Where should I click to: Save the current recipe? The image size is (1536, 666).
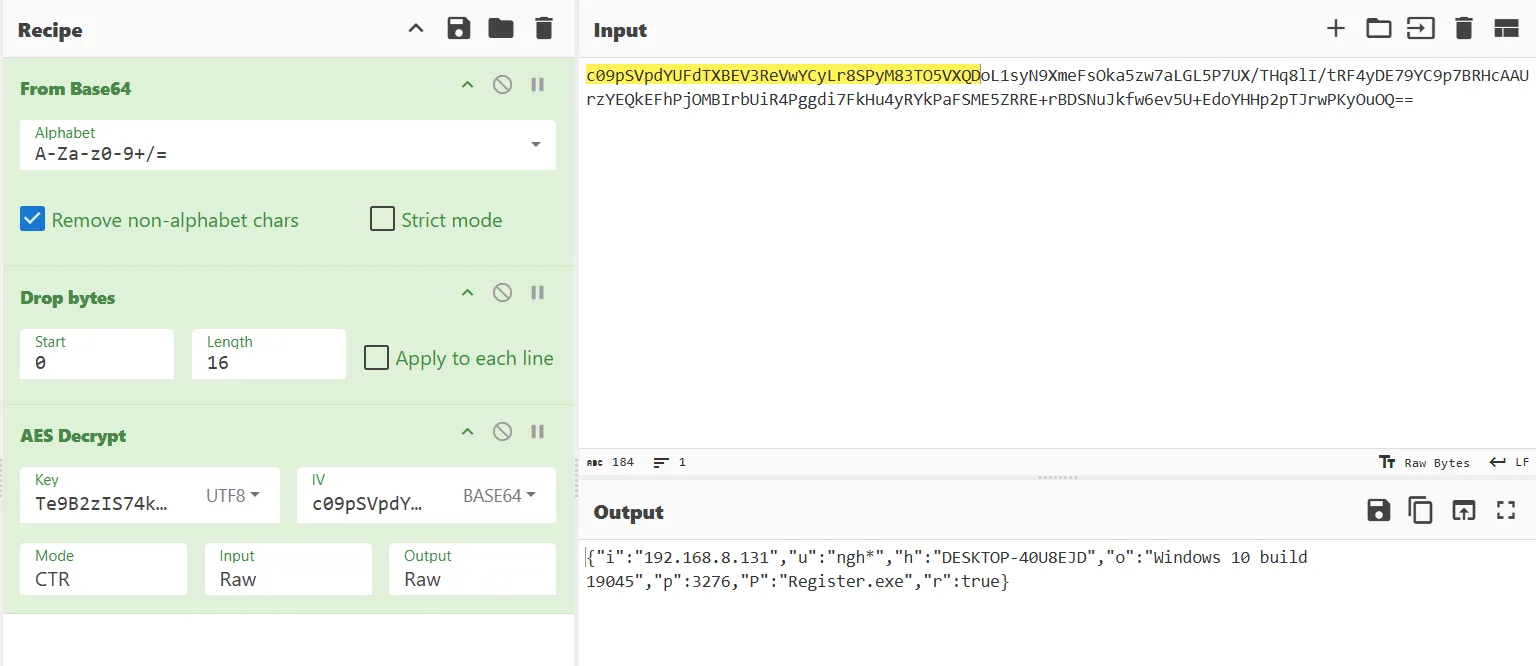point(459,29)
